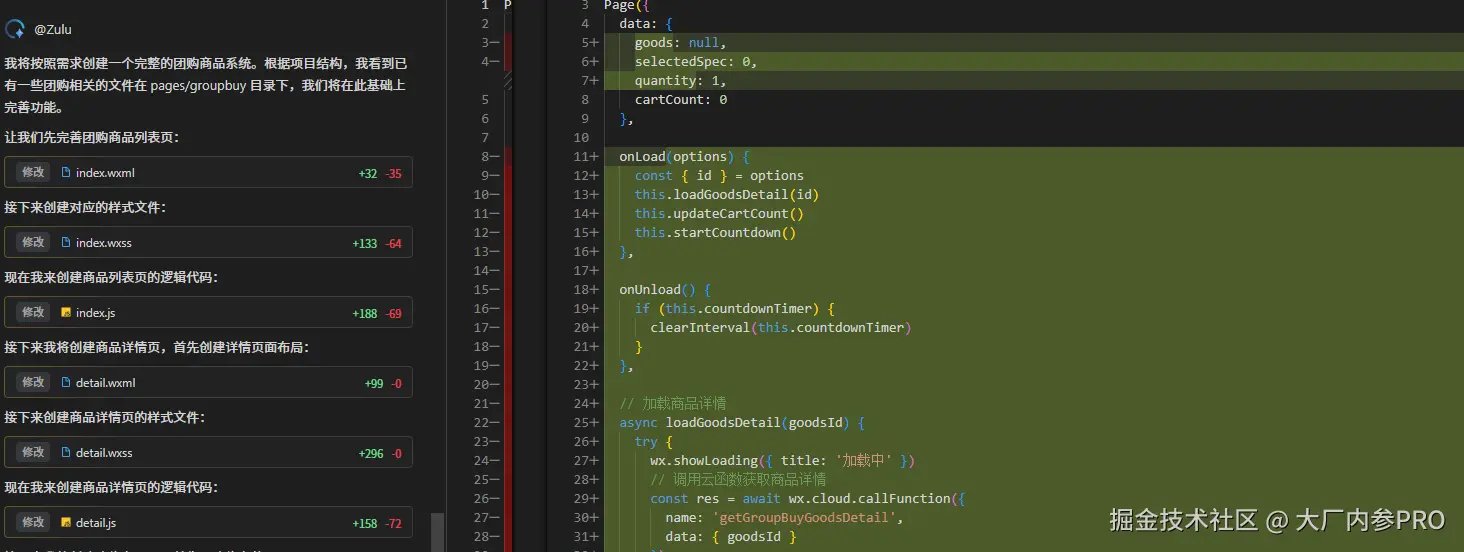This screenshot has height=552, width=1464.
Task: Click the 修改 button on the detail.wxml card
Action: coord(33,382)
